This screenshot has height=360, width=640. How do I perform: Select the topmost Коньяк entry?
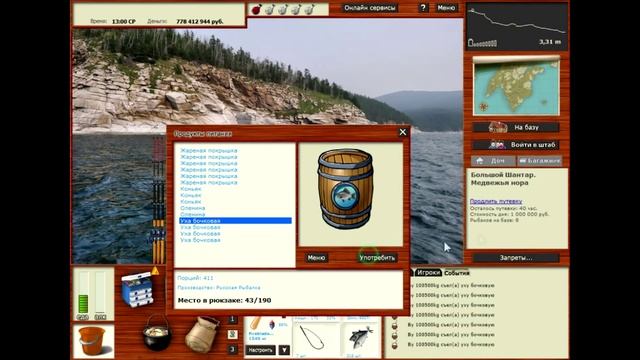[191, 189]
